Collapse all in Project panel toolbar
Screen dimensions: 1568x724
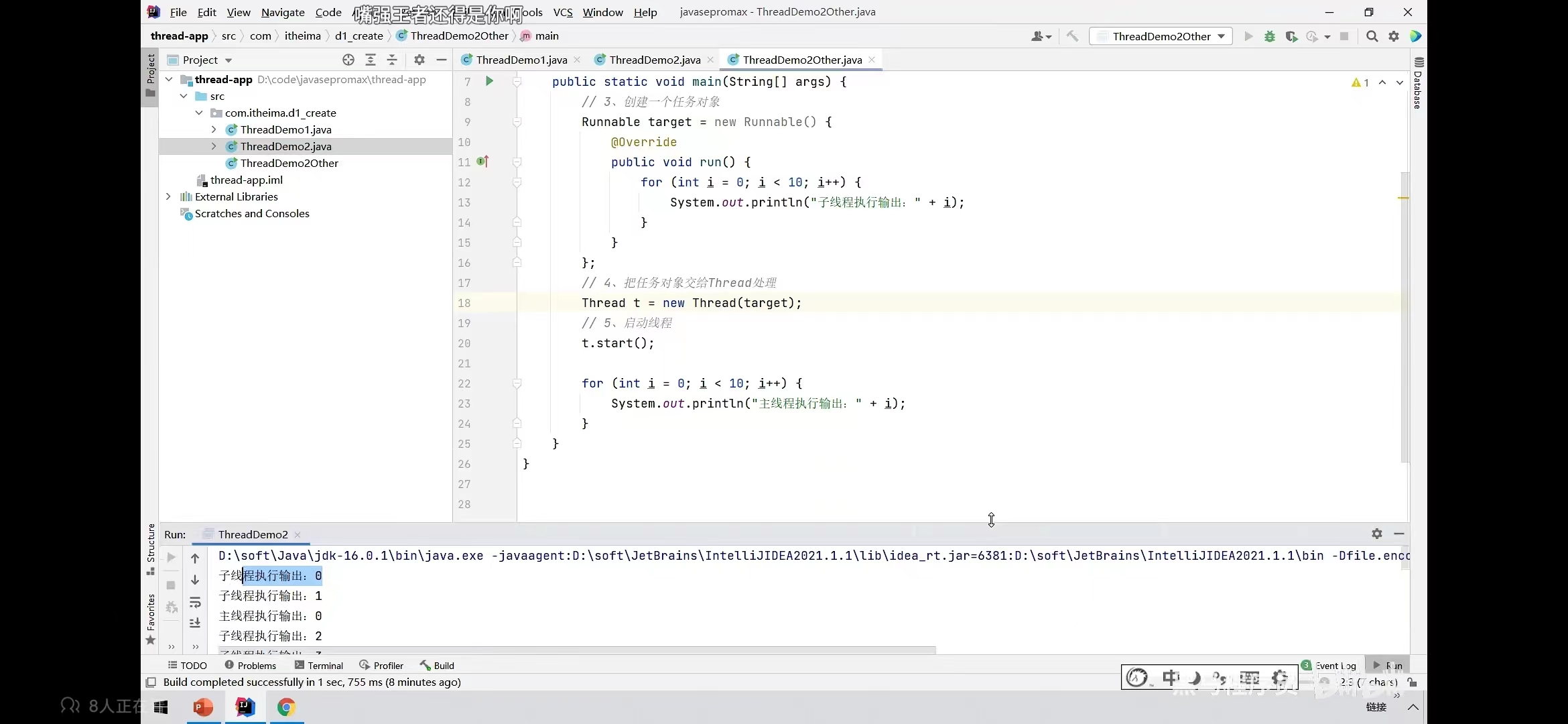(392, 60)
